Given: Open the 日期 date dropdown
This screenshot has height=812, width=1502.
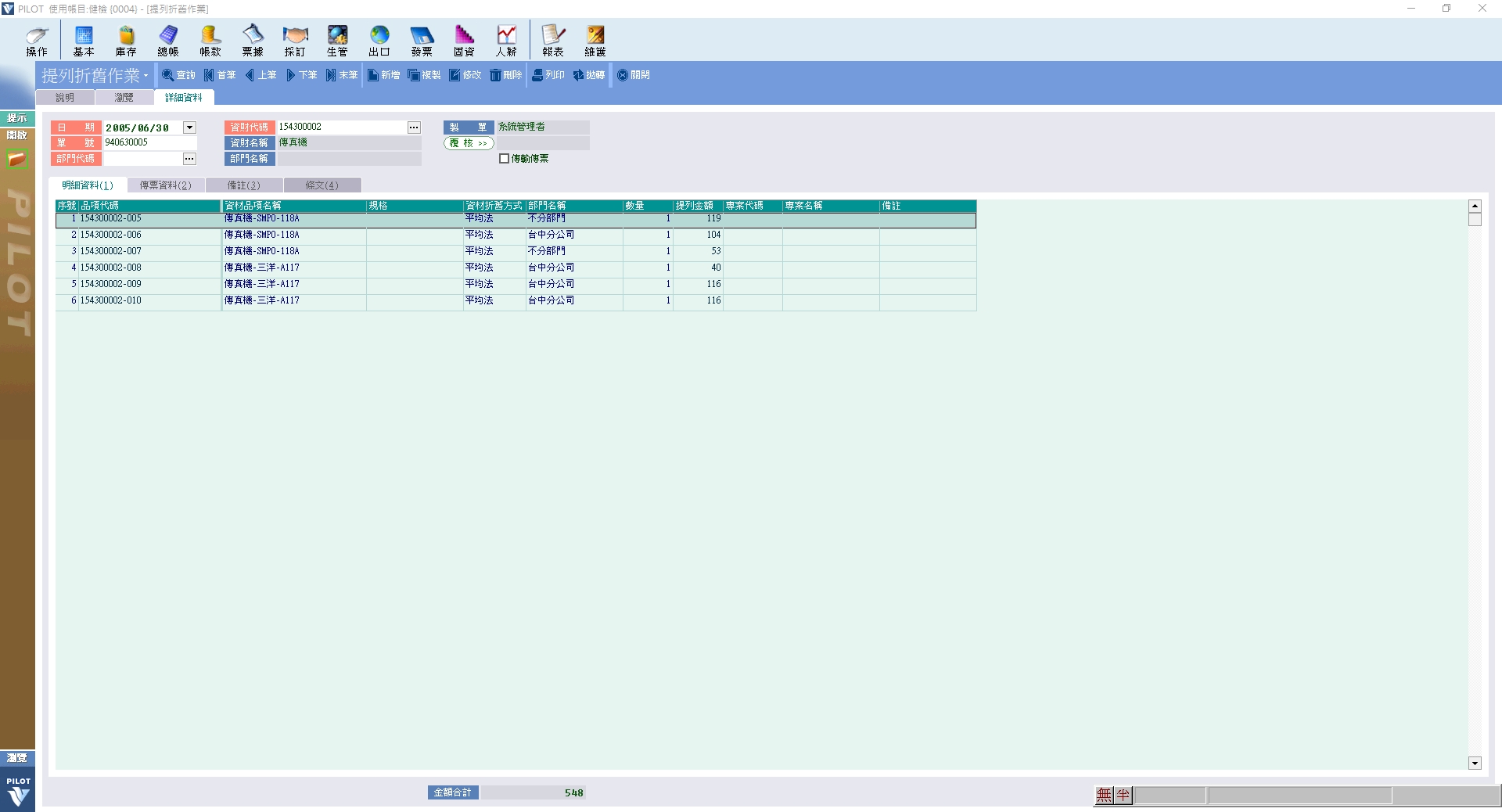Looking at the screenshot, I should click(x=189, y=128).
